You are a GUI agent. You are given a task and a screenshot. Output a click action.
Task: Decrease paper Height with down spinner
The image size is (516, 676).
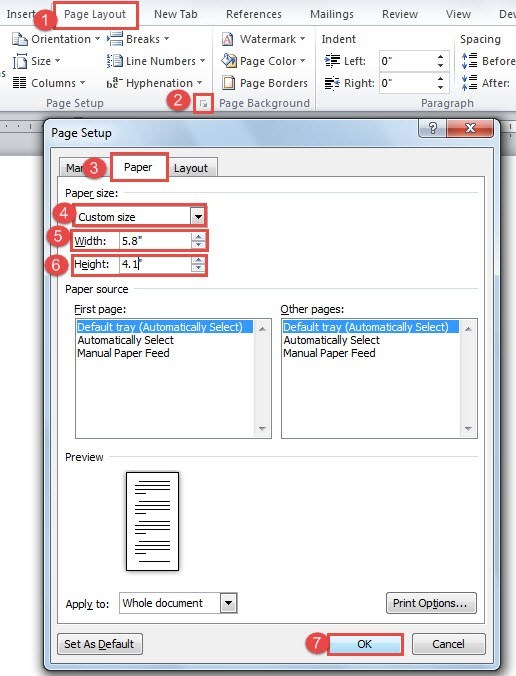point(198,268)
